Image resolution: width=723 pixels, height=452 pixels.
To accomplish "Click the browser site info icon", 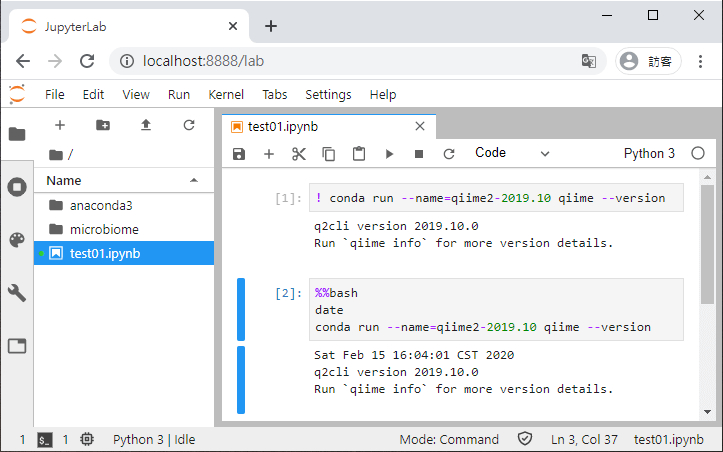I will tap(127, 61).
